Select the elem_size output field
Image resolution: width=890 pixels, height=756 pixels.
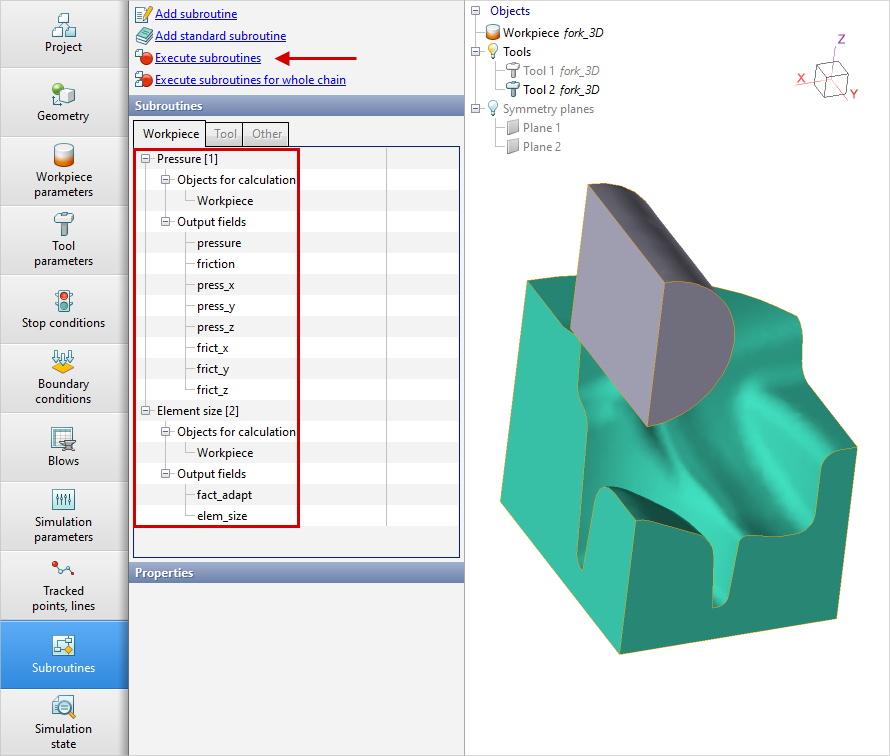tap(222, 516)
